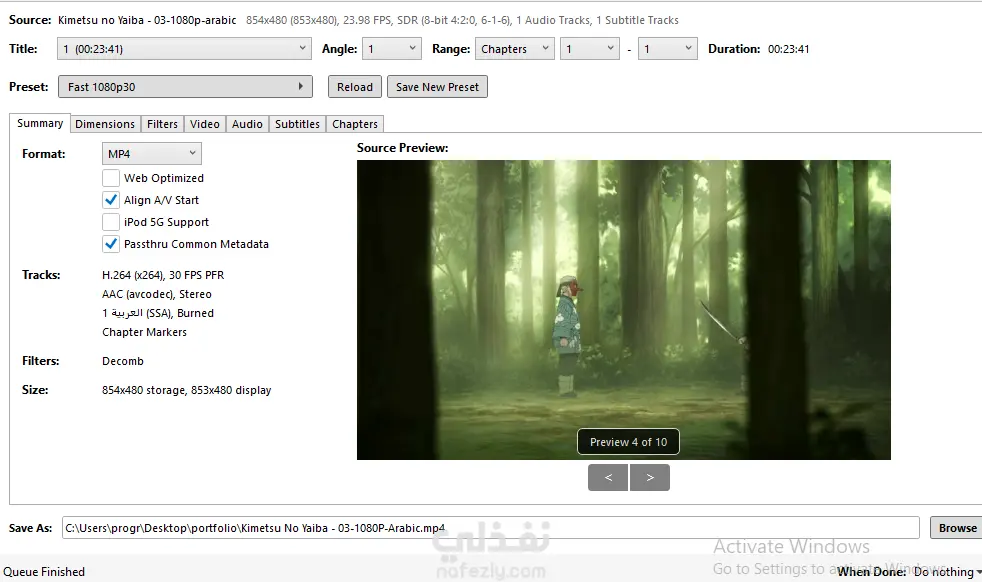Image resolution: width=982 pixels, height=582 pixels.
Task: Open the Filters tab
Action: click(162, 124)
